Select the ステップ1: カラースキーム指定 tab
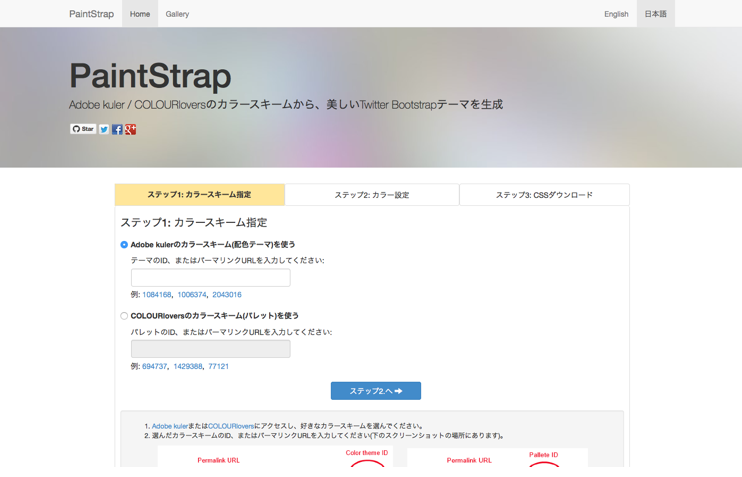This screenshot has width=742, height=477. [199, 194]
